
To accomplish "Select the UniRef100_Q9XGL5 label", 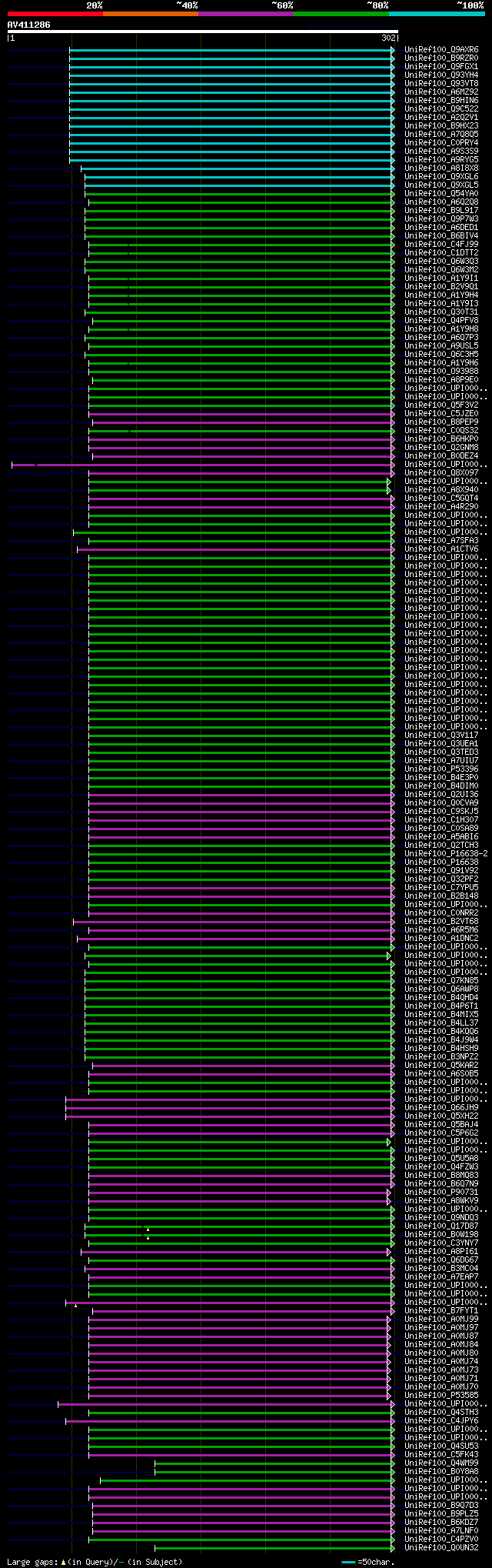I will [x=441, y=185].
